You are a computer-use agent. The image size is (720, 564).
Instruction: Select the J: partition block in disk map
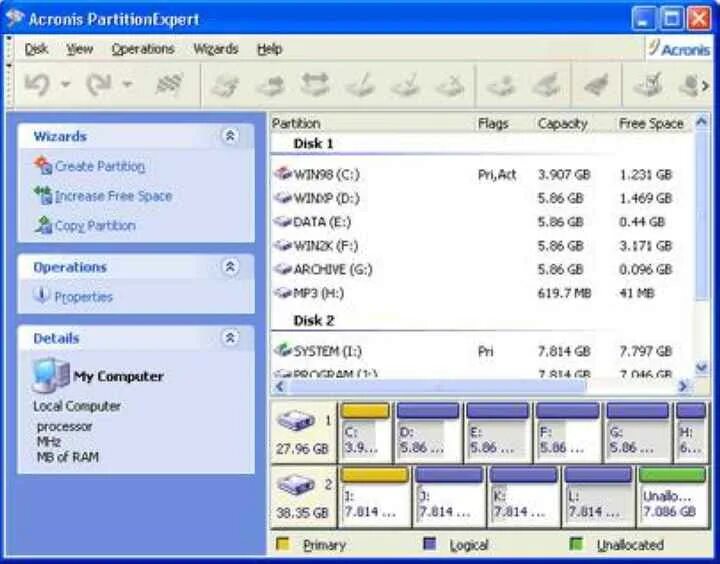point(449,496)
